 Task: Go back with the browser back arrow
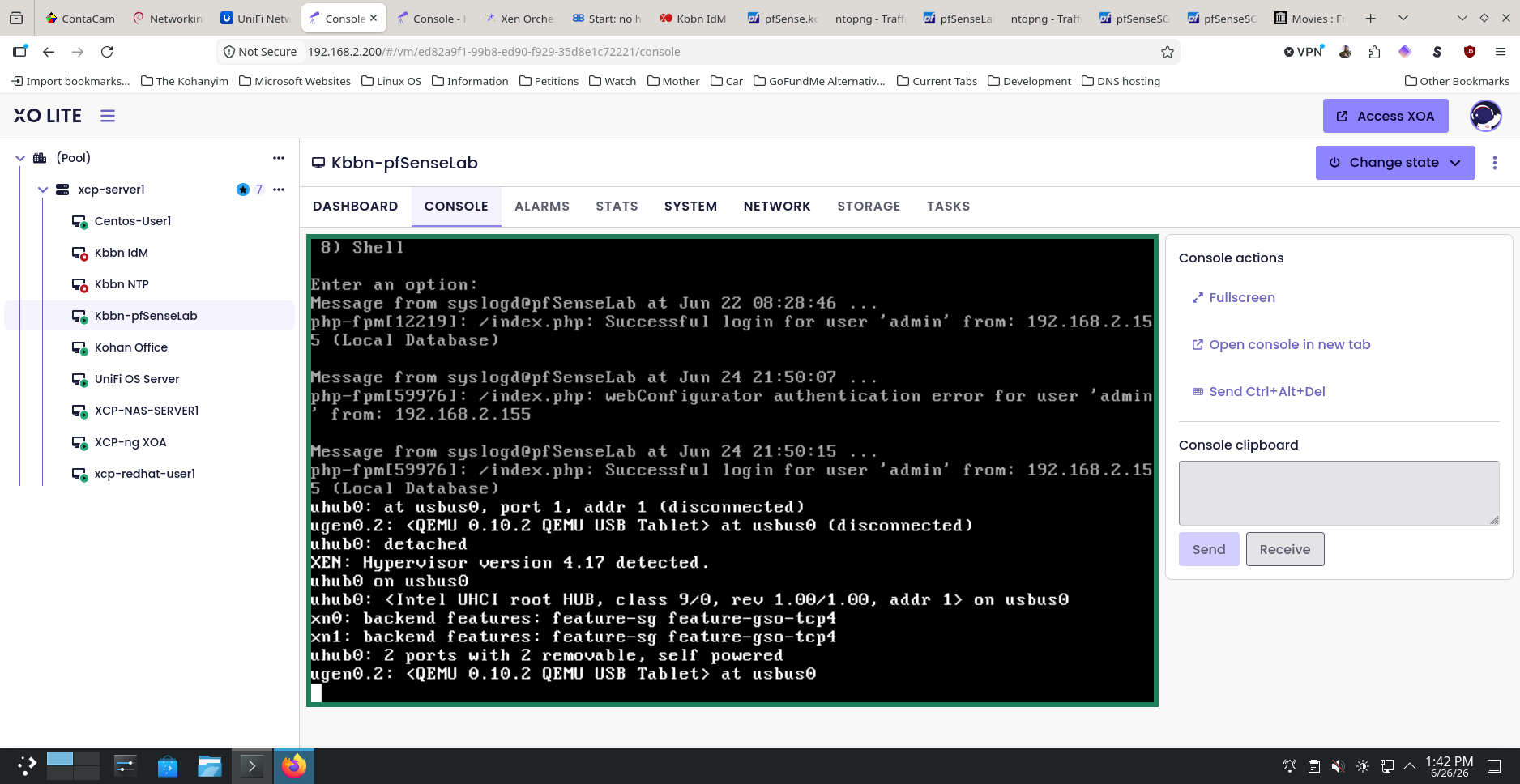point(49,52)
